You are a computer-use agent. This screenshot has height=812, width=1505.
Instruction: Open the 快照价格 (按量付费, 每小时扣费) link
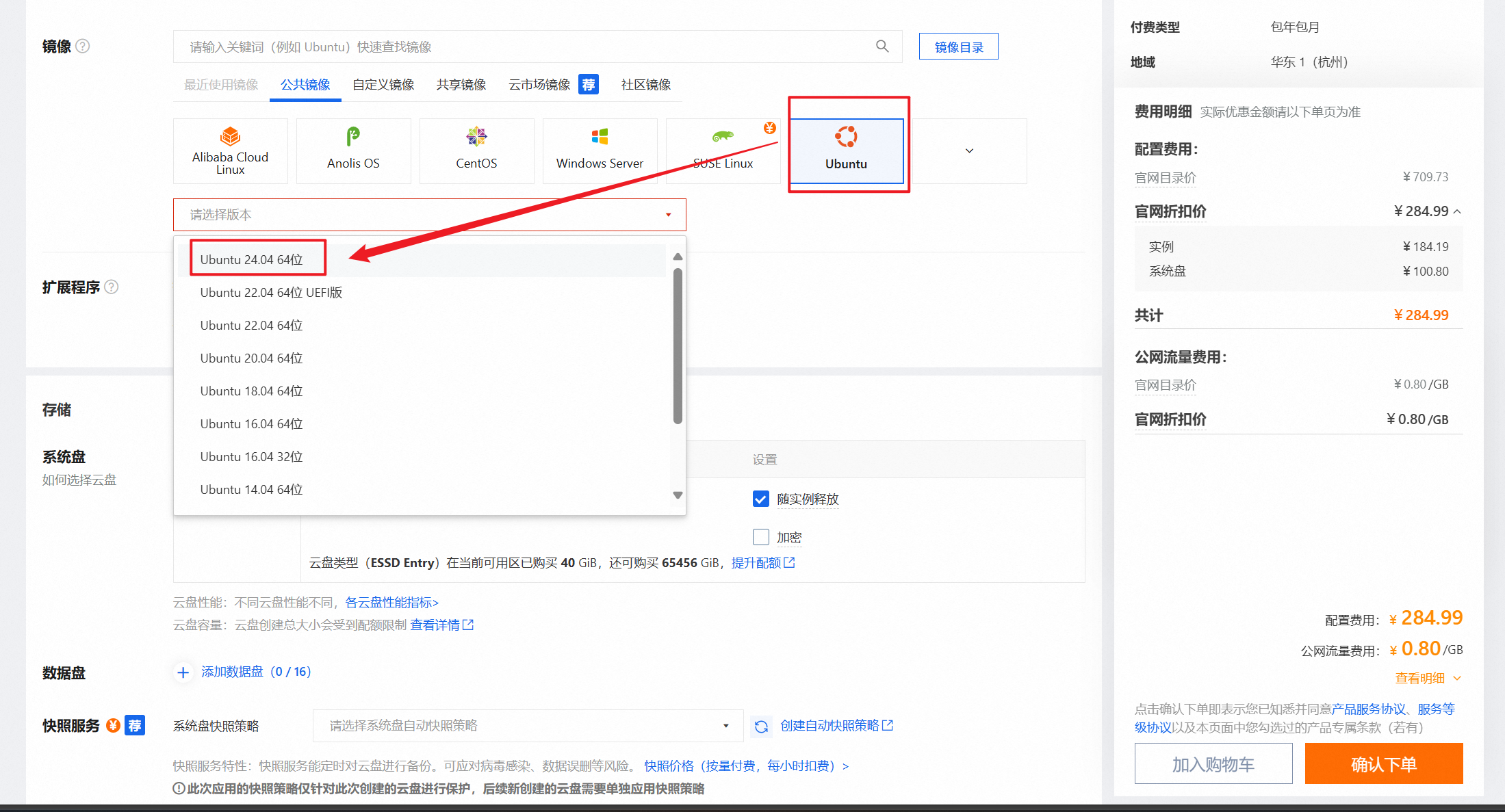pos(746,765)
